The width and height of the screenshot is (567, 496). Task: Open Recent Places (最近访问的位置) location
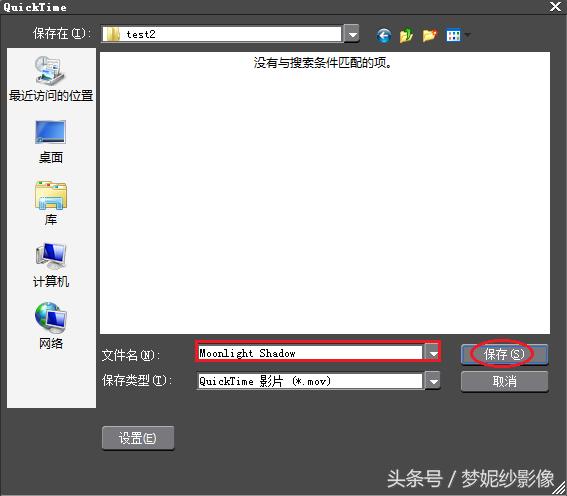(x=51, y=79)
